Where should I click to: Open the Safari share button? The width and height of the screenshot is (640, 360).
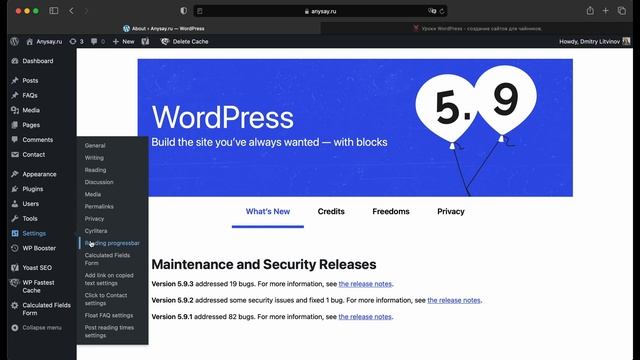click(x=590, y=11)
